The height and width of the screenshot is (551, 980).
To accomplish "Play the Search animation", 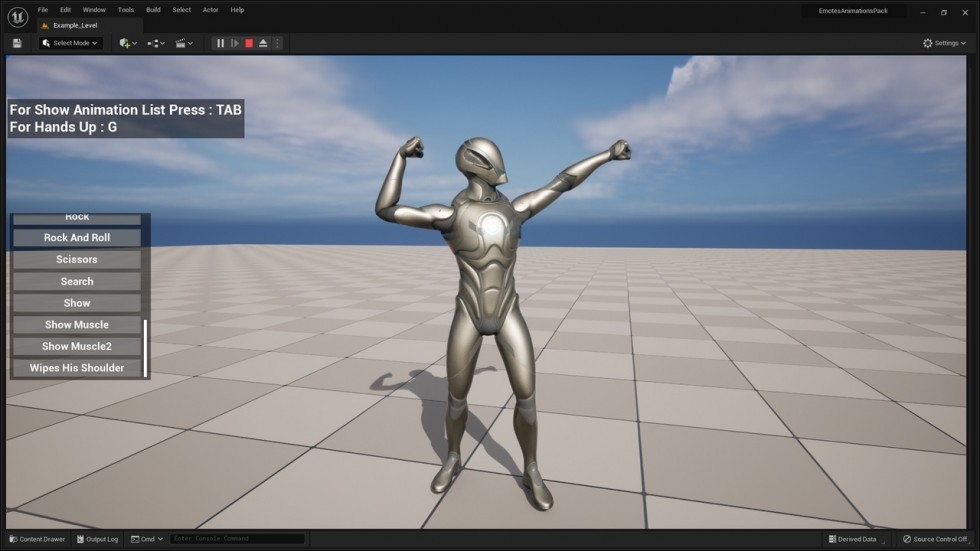I will (x=77, y=281).
